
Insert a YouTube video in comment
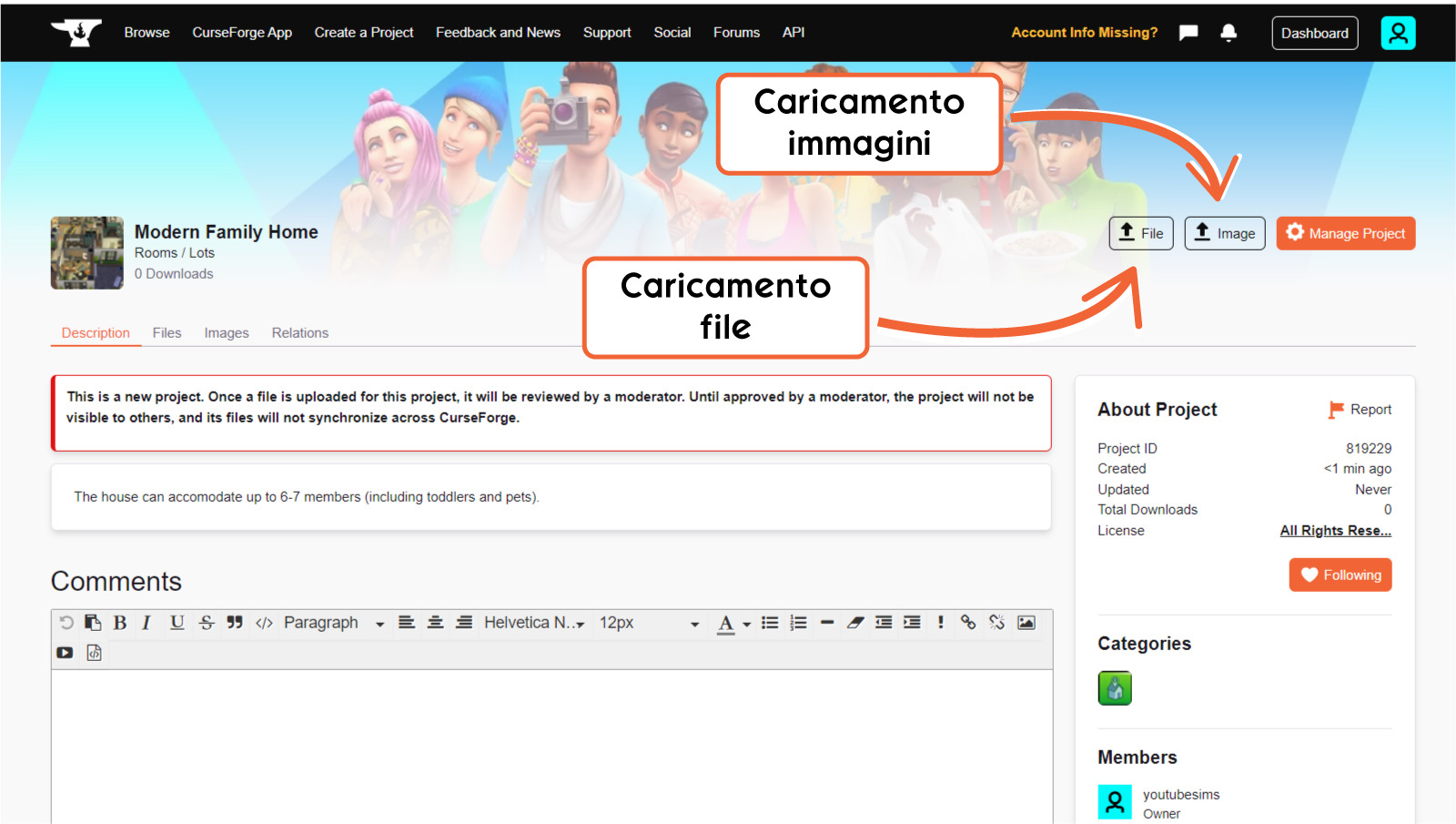click(65, 653)
